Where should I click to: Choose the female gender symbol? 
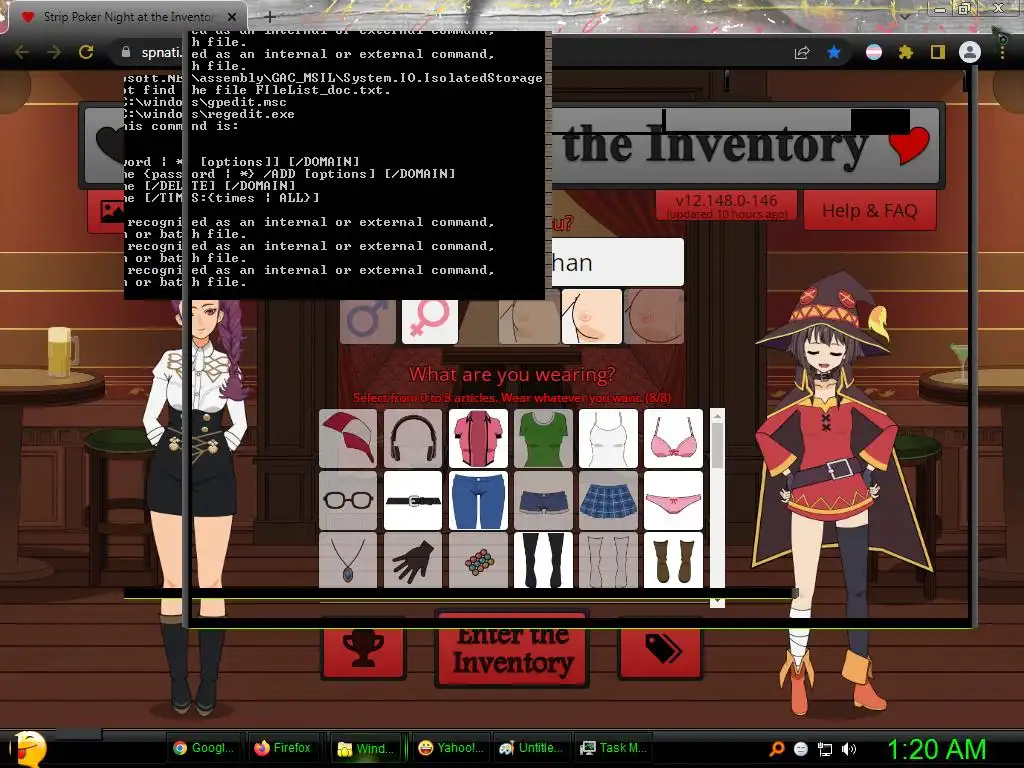tap(430, 321)
